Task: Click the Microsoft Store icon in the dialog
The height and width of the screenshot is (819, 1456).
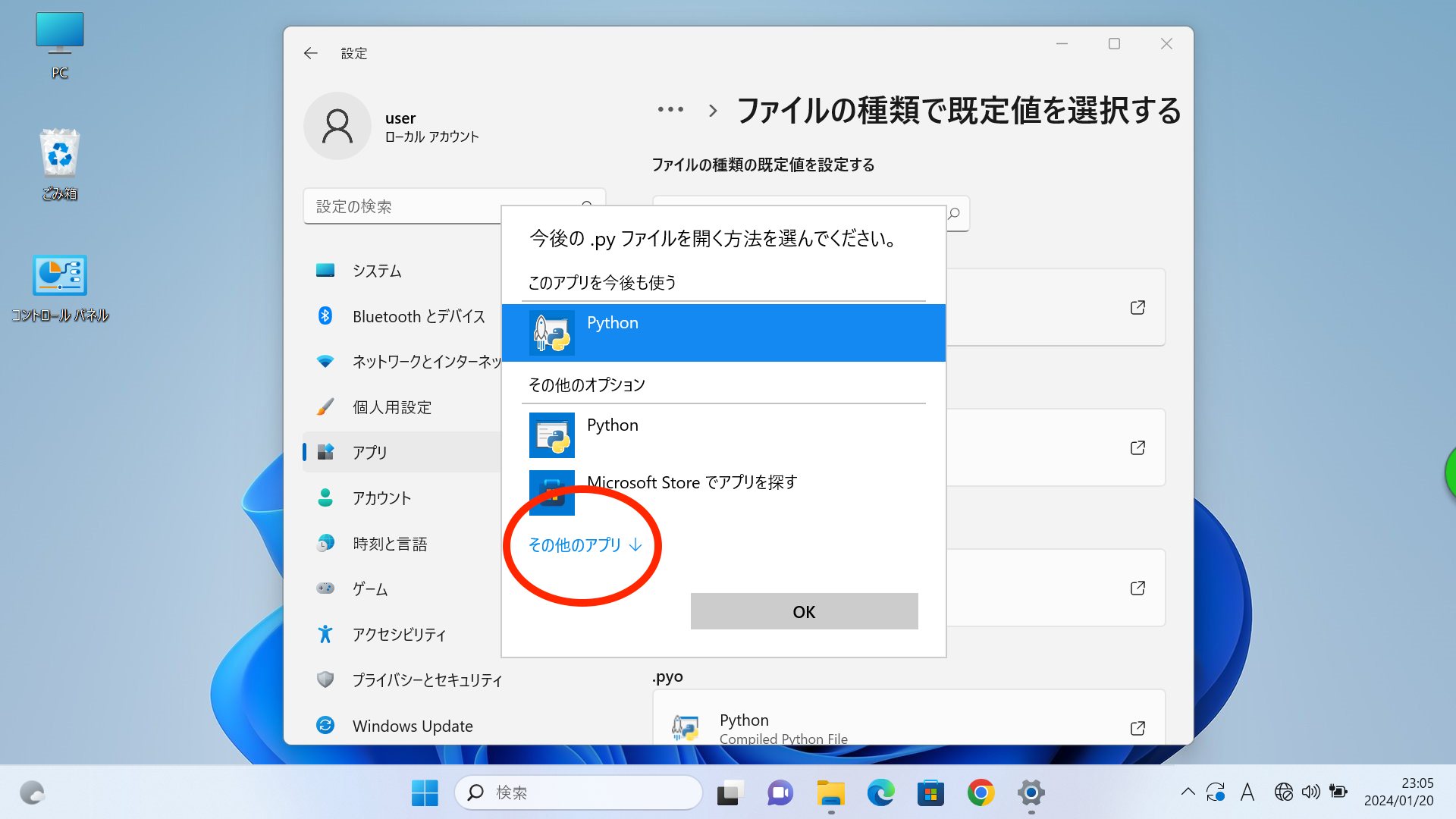Action: [x=551, y=492]
